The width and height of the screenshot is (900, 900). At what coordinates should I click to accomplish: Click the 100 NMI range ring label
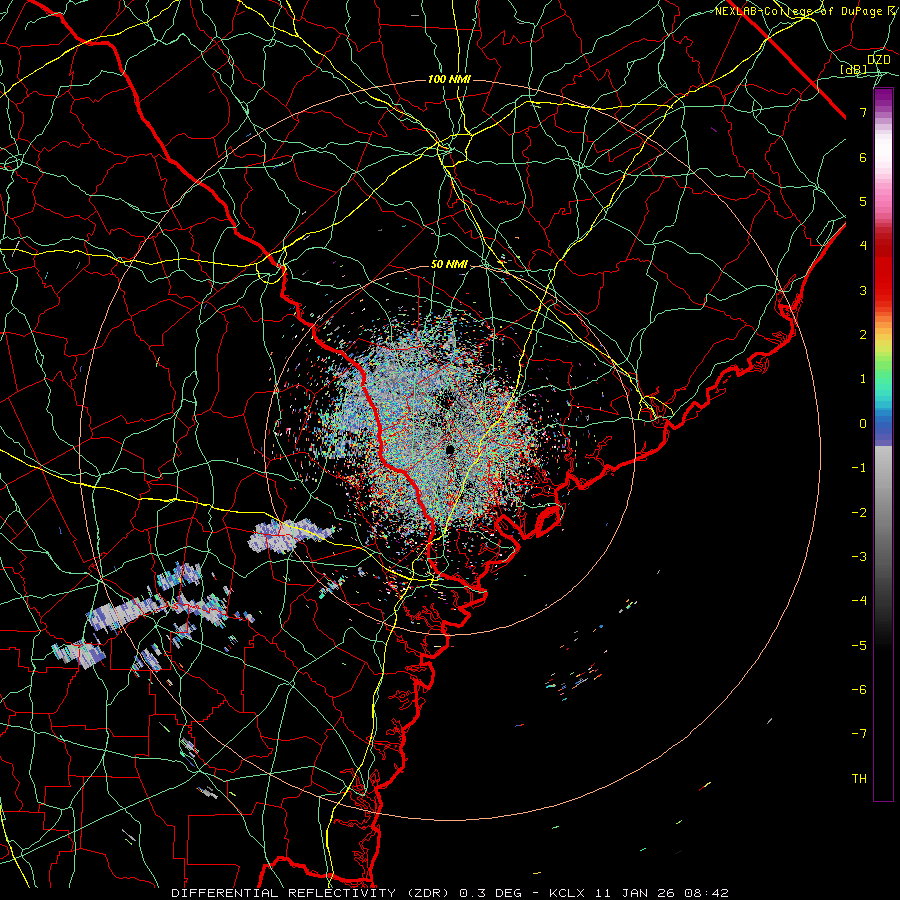pos(449,79)
